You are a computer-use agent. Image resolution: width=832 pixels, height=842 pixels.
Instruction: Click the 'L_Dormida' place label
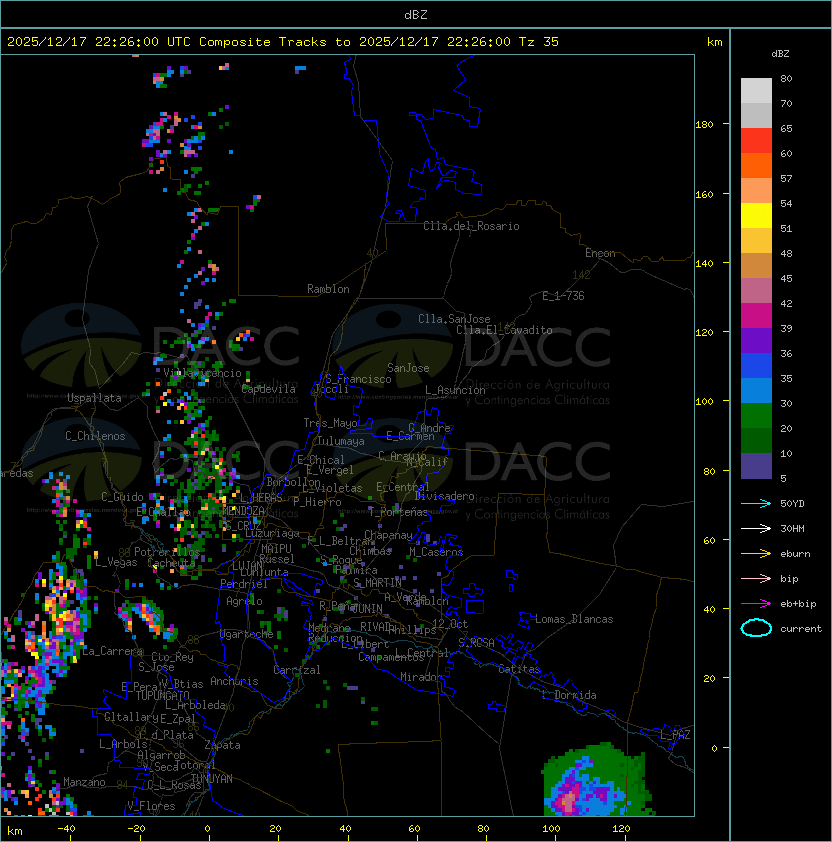(569, 695)
